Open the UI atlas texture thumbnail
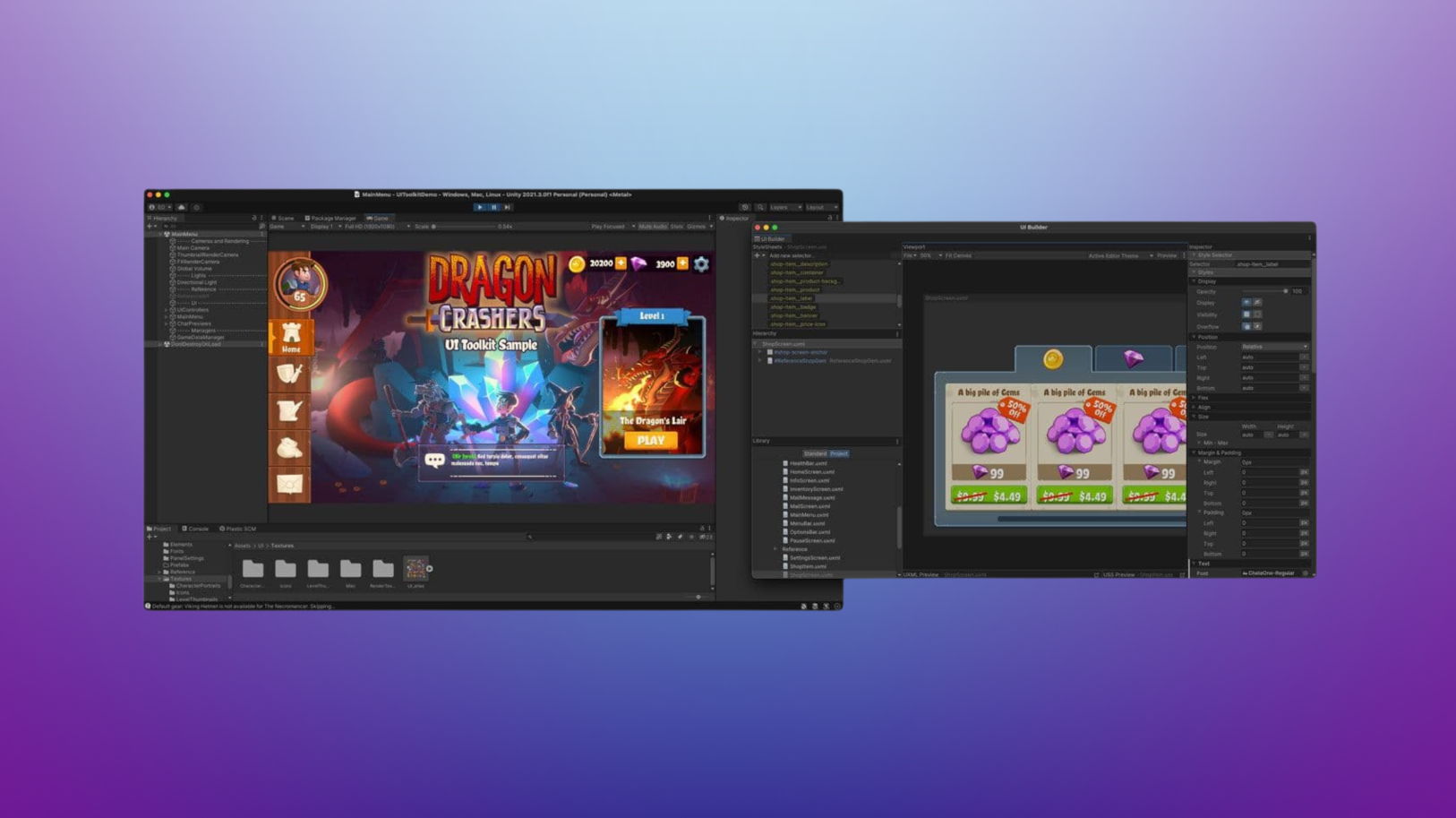Image resolution: width=1456 pixels, height=818 pixels. tap(415, 568)
